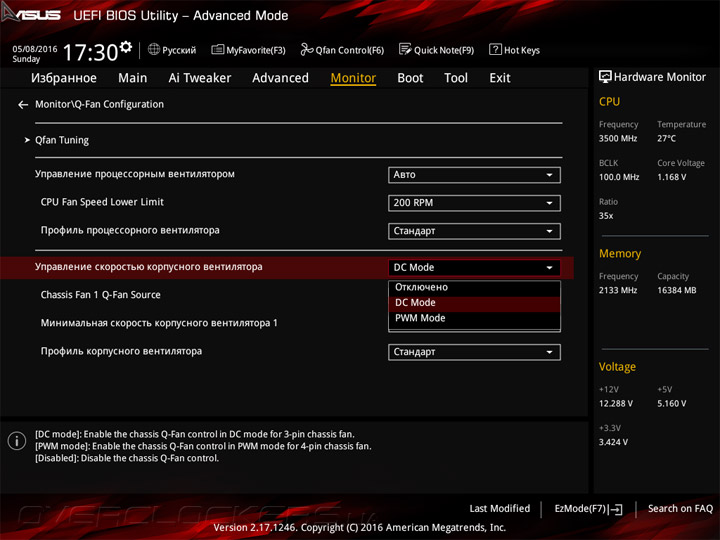The image size is (720, 540).
Task: Click the CPU frequency value 3500 MHz
Action: [618, 139]
